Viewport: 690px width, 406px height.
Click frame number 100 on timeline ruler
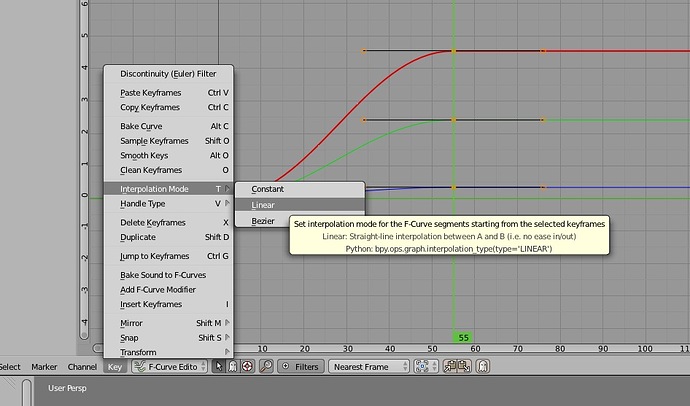(645, 349)
